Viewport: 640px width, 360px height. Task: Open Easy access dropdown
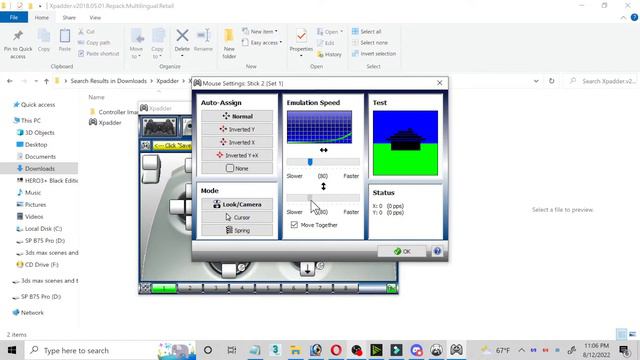pyautogui.click(x=262, y=42)
